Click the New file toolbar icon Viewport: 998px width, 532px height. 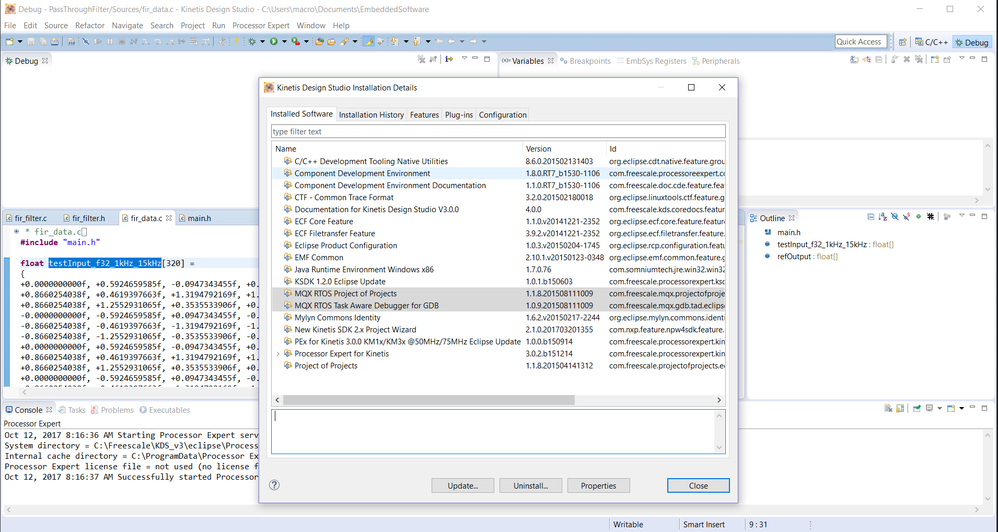point(10,41)
